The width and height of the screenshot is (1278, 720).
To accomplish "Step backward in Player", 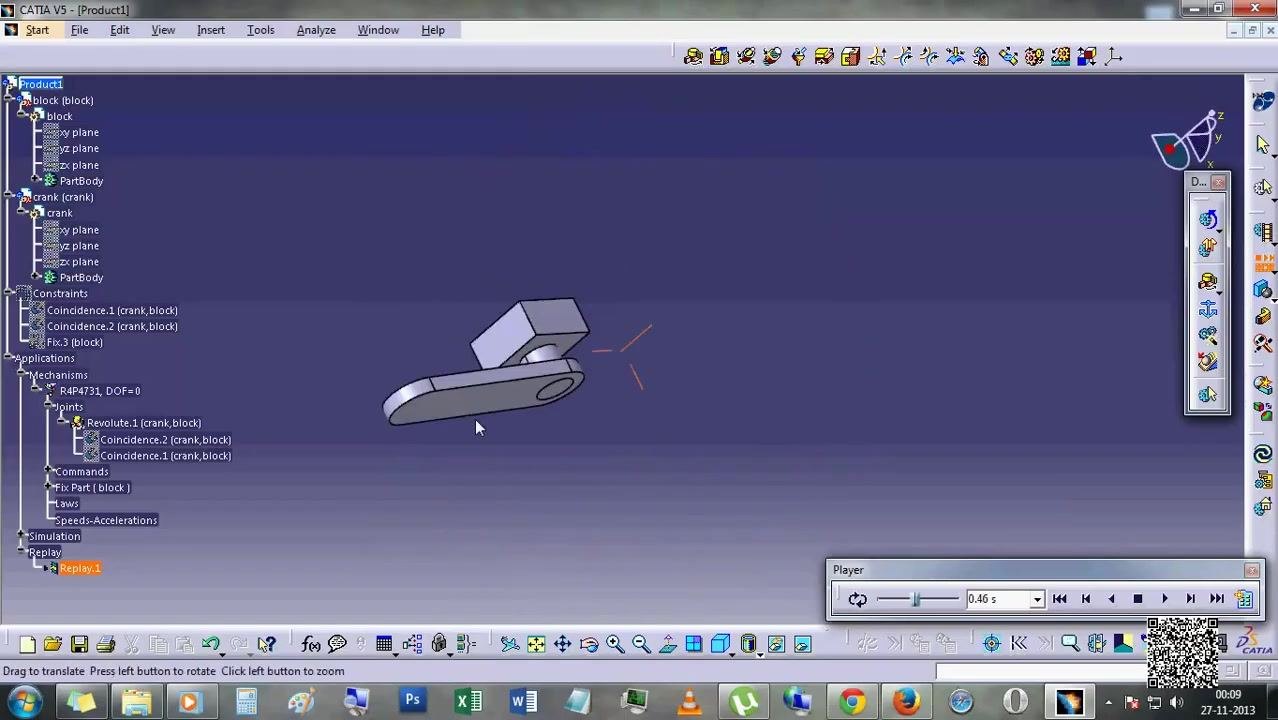I will click(x=1085, y=599).
